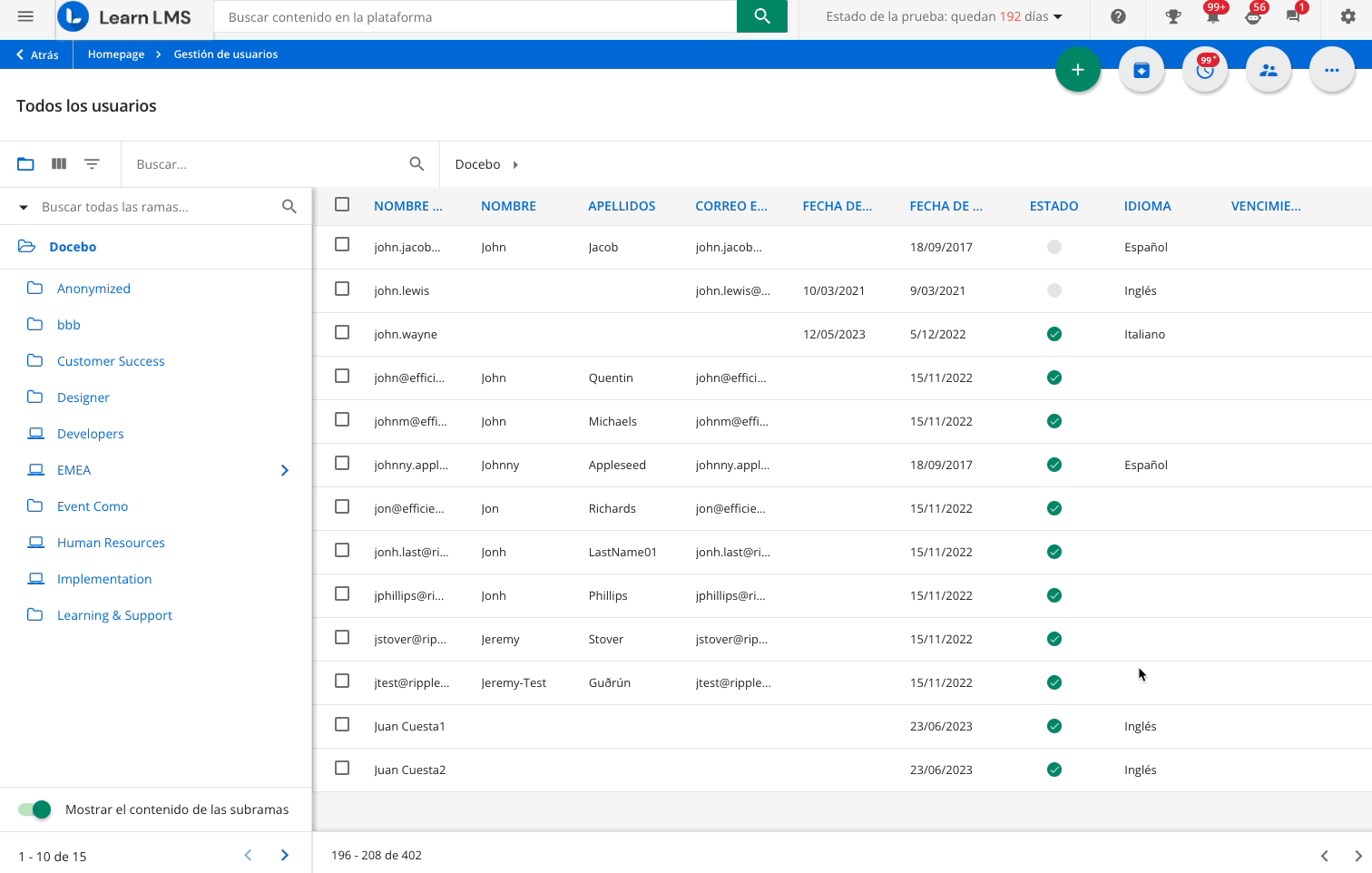Expand the branch search dropdown triangle
Screen dimensions: 1372x873
(24, 208)
